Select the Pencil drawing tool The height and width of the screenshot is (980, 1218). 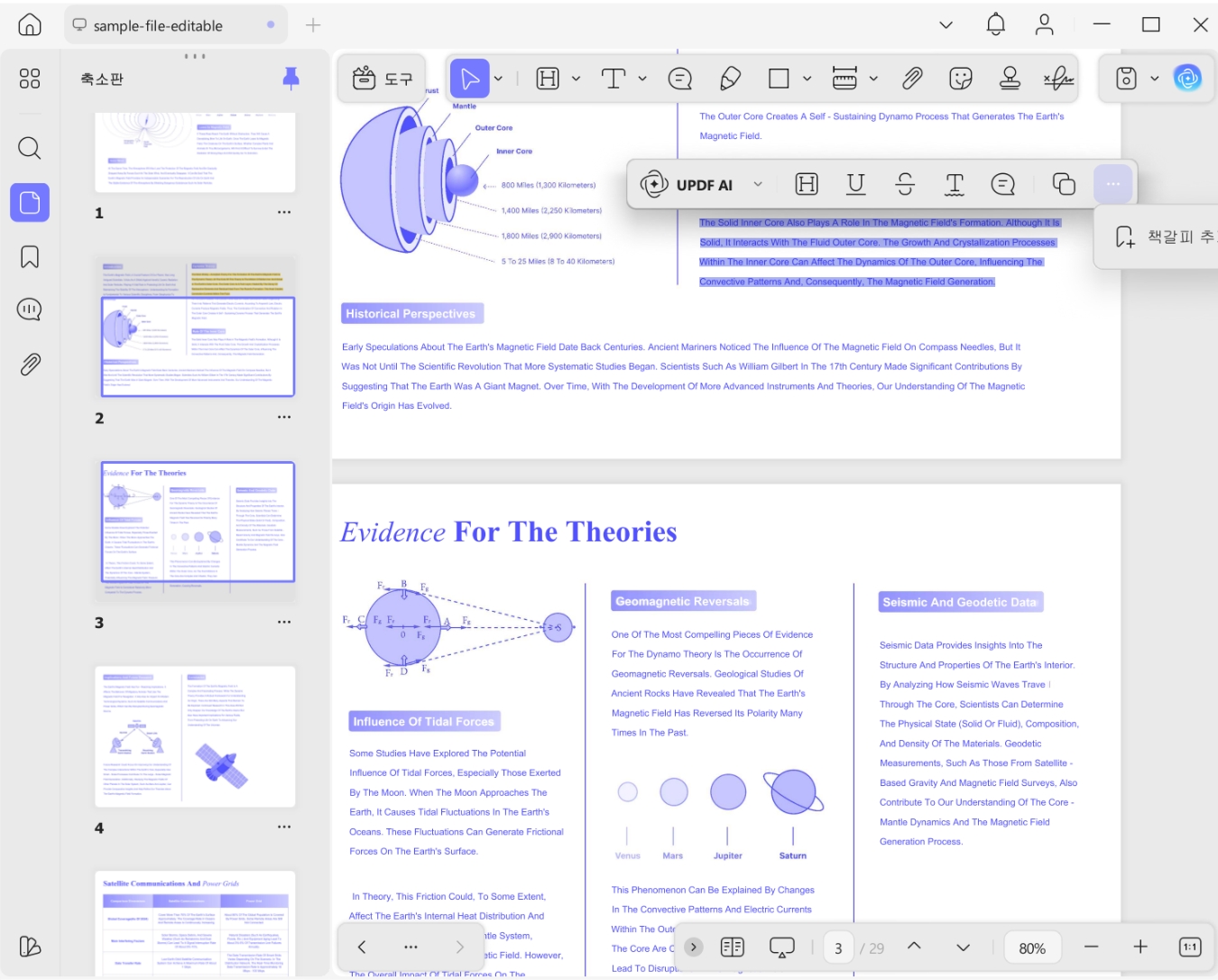click(x=731, y=79)
